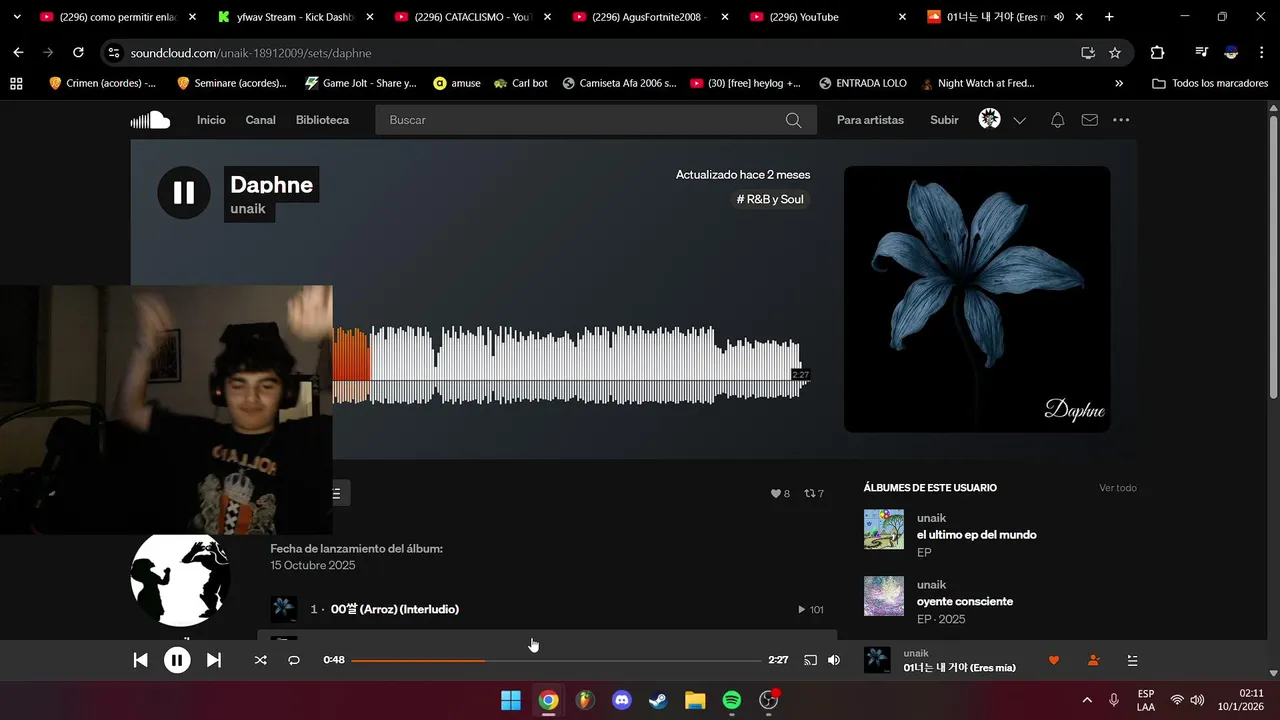Click the install app icon in the address bar
Viewport: 1280px width, 720px height.
tap(1087, 53)
